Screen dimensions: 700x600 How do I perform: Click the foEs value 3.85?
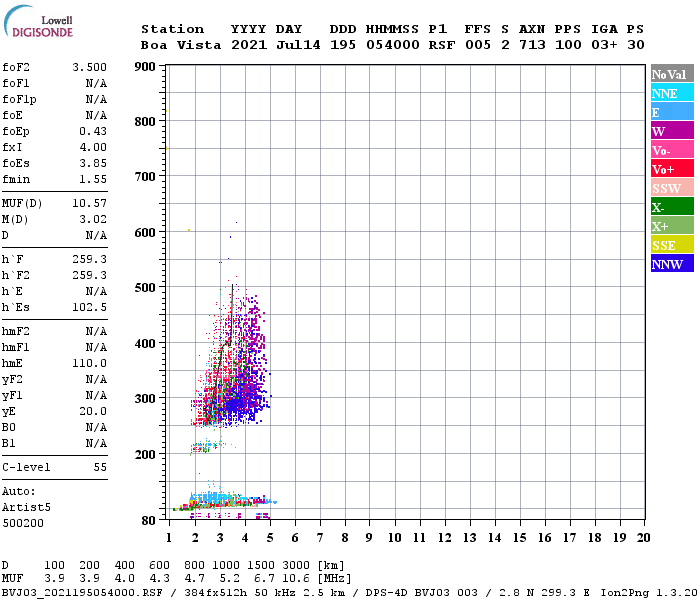click(x=93, y=163)
